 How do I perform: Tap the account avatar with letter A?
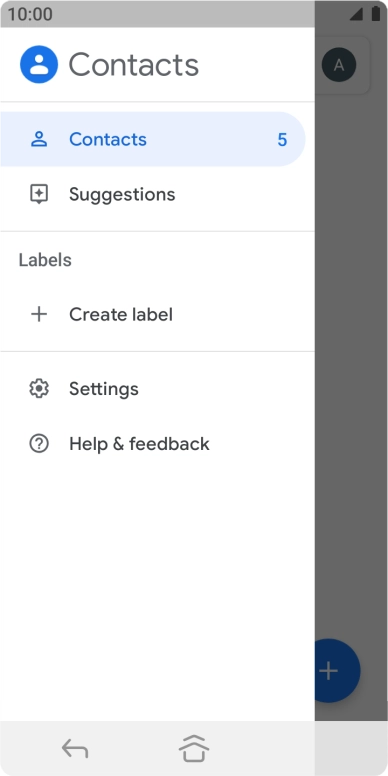[x=339, y=65]
